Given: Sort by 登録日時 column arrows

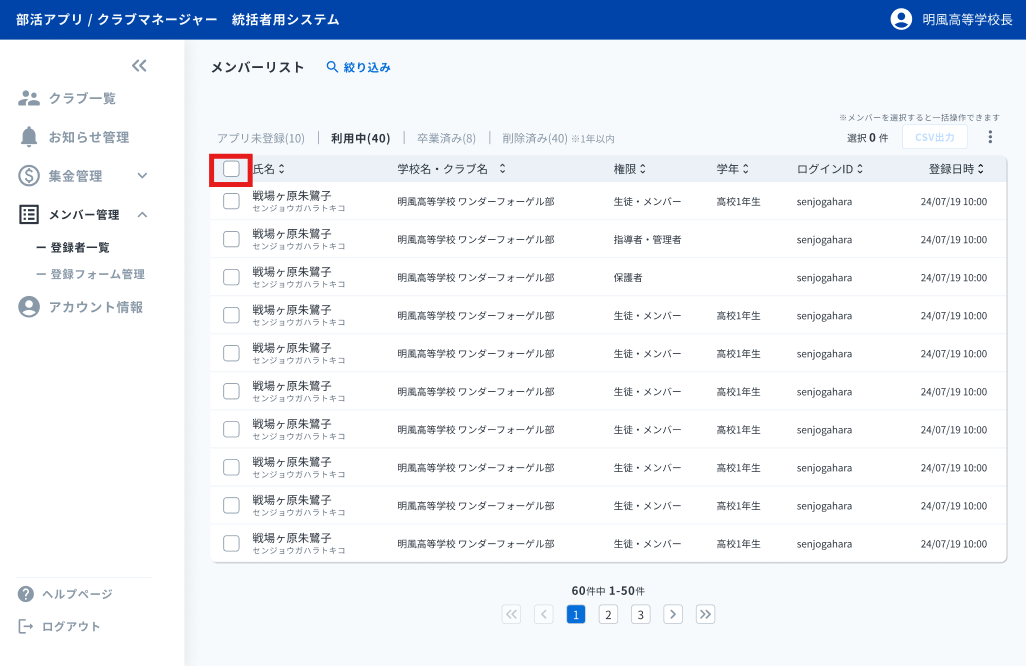Looking at the screenshot, I should tap(981, 169).
